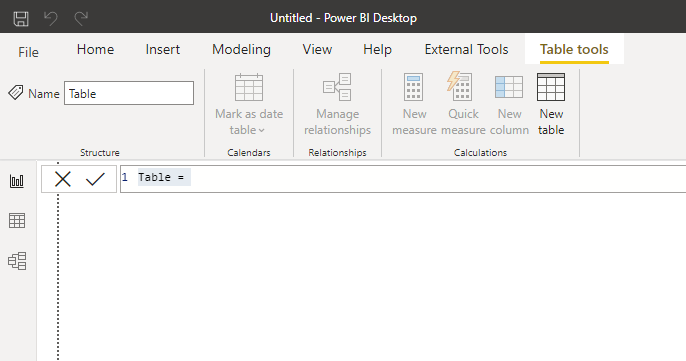
Task: Click the line number 1 in formula bar
Action: point(125,177)
